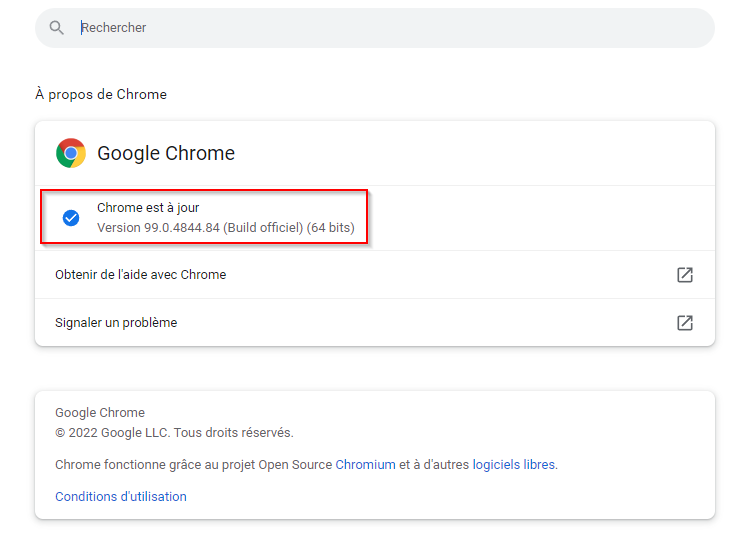742x542 pixels.
Task: Click the small Google Chrome label in footer card
Action: pyautogui.click(x=100, y=413)
